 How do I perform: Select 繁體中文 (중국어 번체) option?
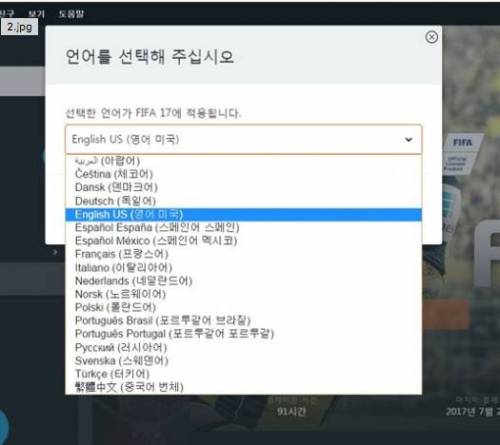pyautogui.click(x=243, y=387)
